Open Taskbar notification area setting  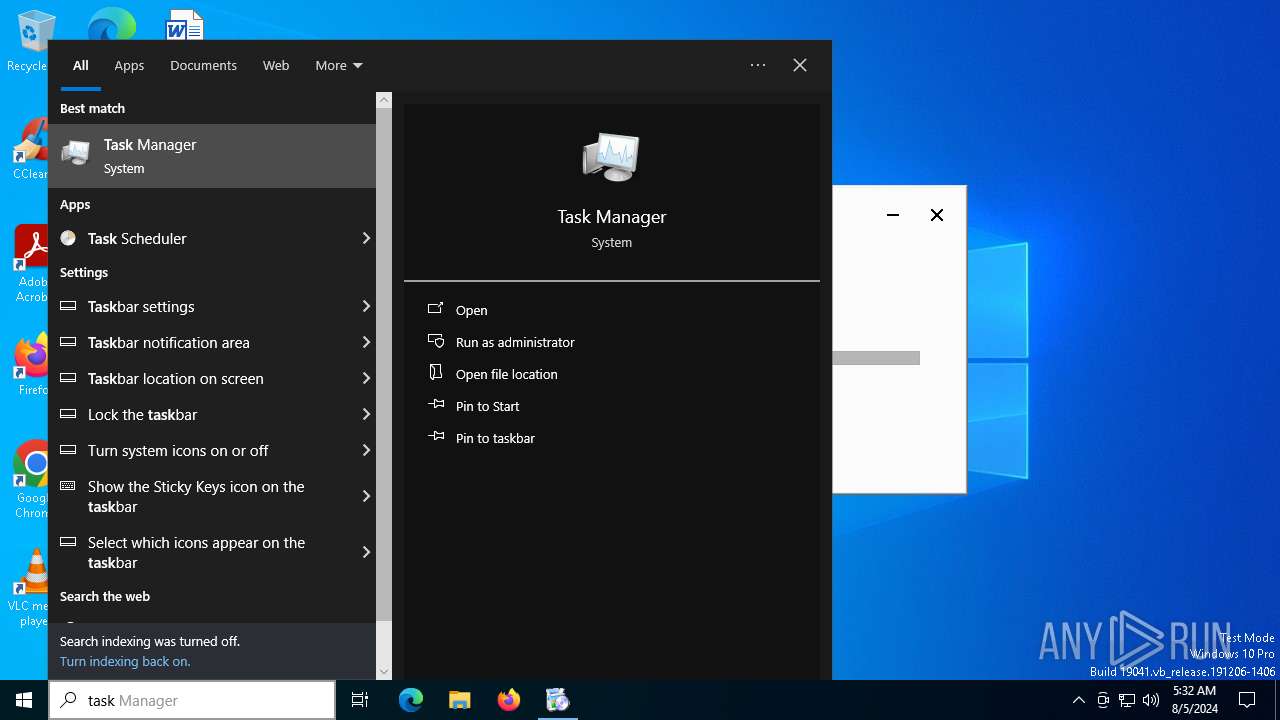[202, 342]
